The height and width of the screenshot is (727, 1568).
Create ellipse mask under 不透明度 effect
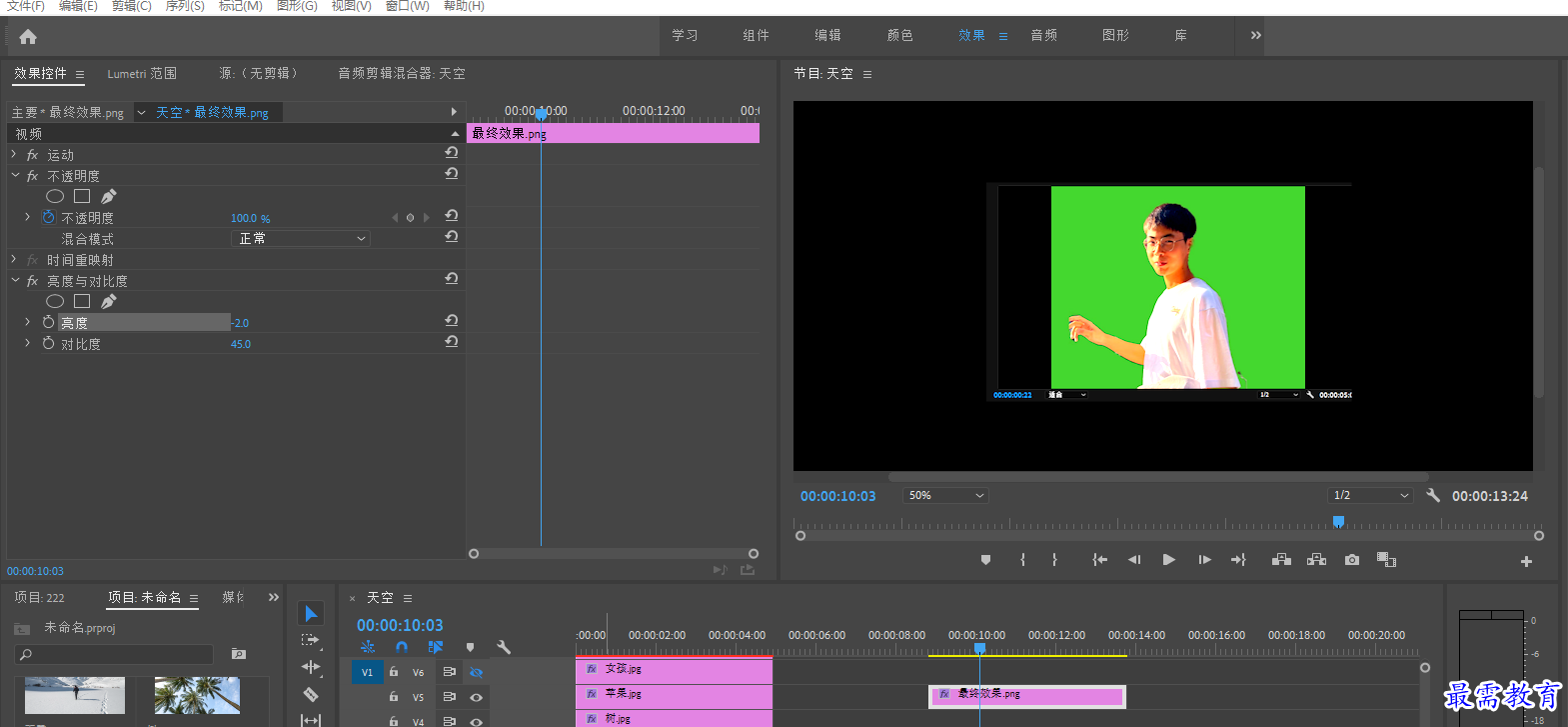point(55,196)
